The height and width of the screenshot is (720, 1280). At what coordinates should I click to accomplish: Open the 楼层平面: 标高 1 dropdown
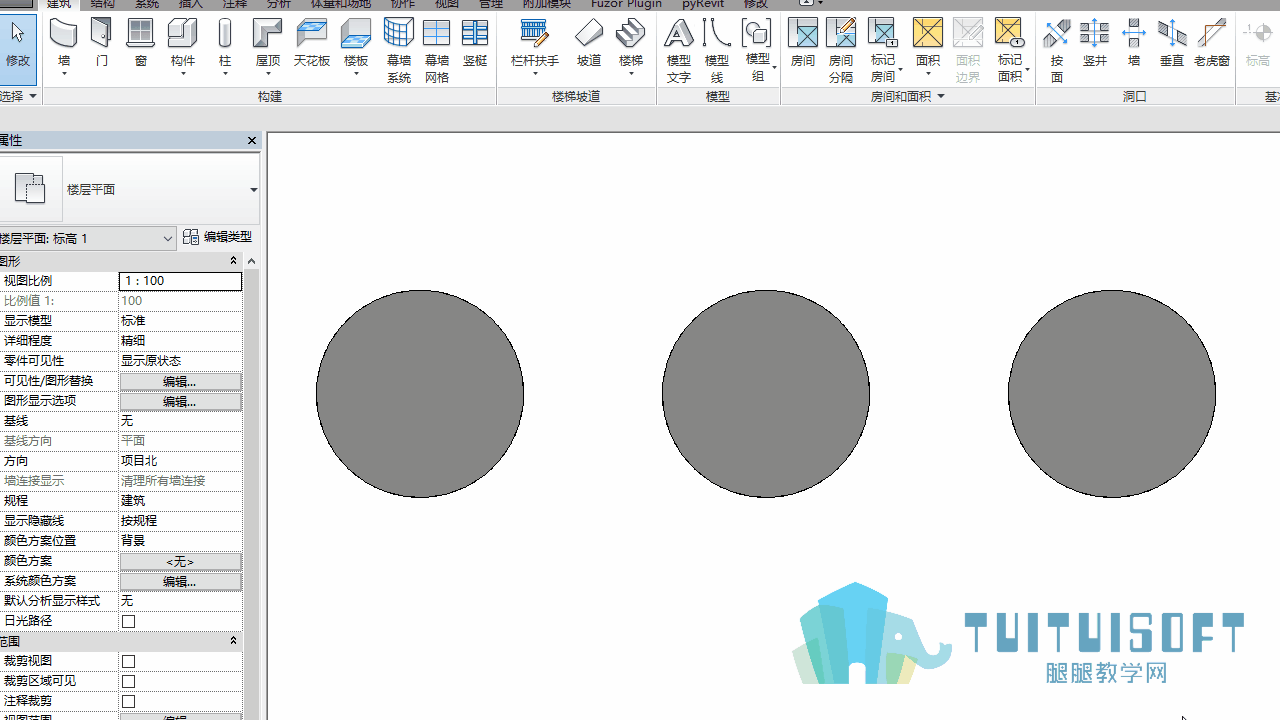click(86, 238)
